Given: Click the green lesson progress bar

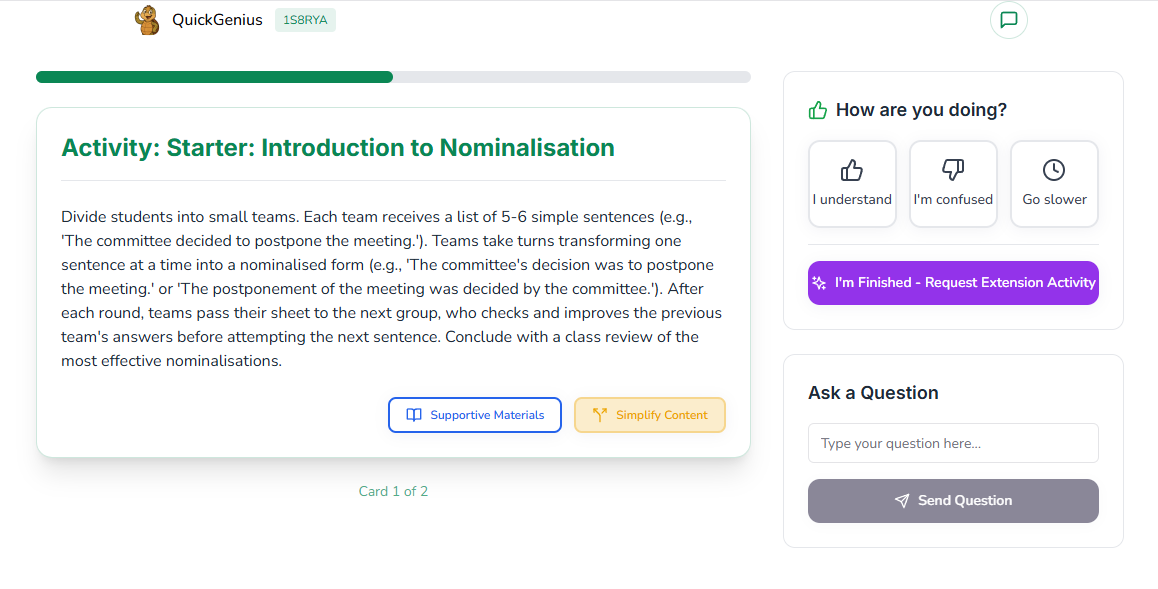Looking at the screenshot, I should tap(393, 77).
